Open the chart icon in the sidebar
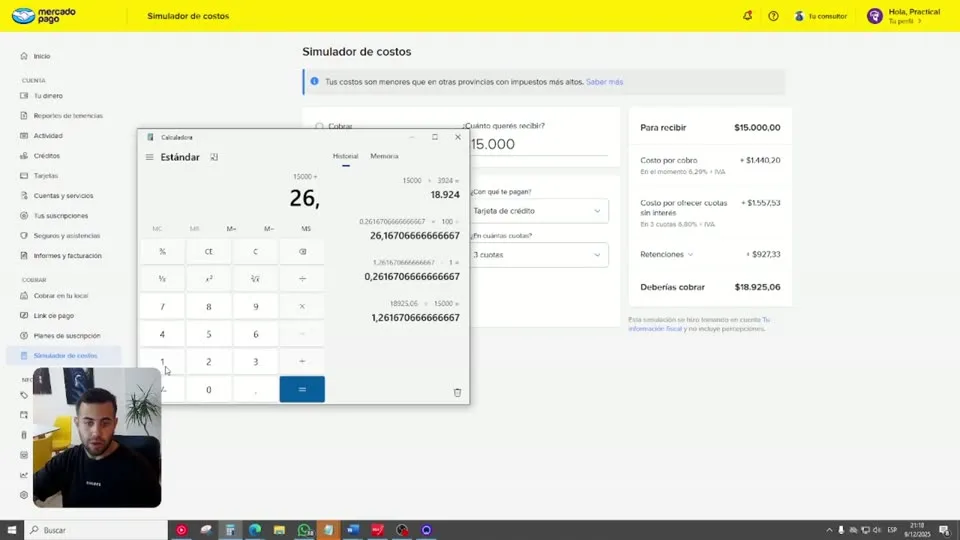Viewport: 960px width, 540px height. pos(24,475)
